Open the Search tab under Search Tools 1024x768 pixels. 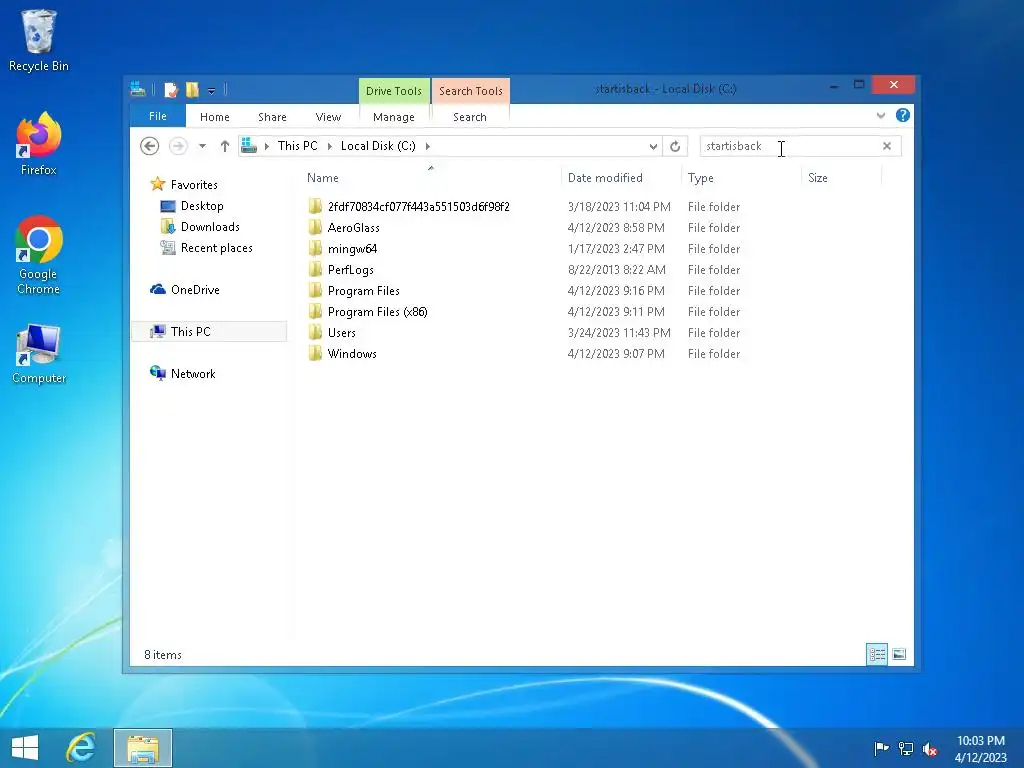tap(470, 117)
